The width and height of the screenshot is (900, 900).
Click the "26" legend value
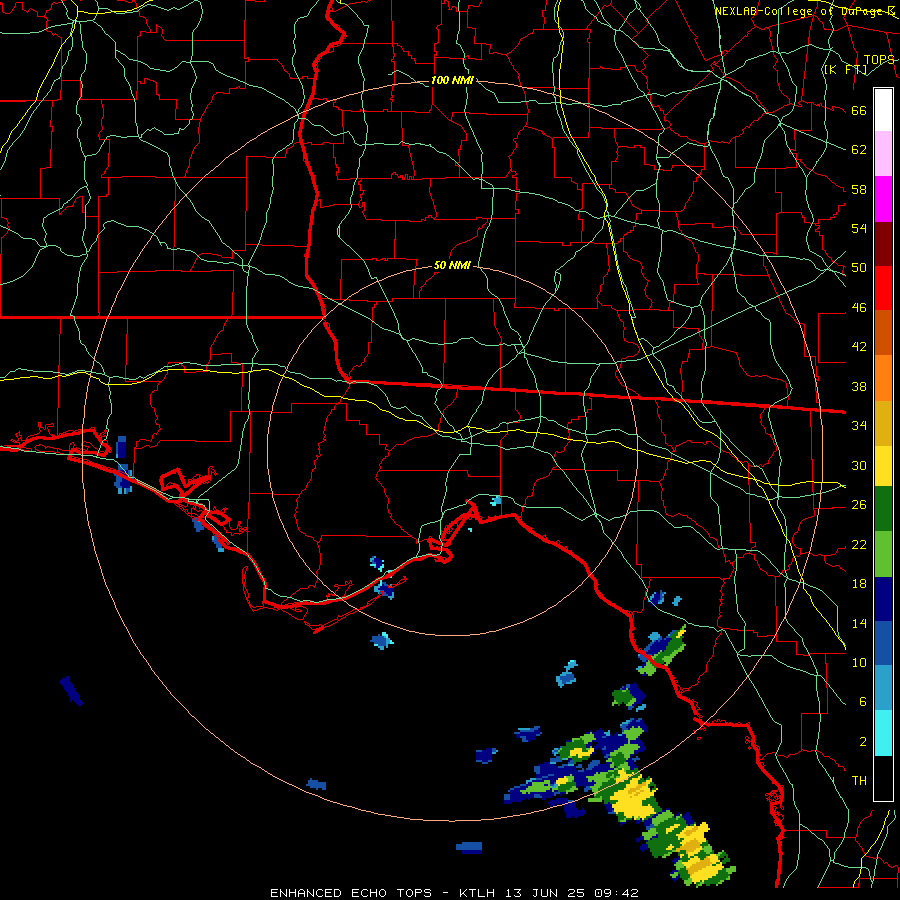click(x=859, y=505)
